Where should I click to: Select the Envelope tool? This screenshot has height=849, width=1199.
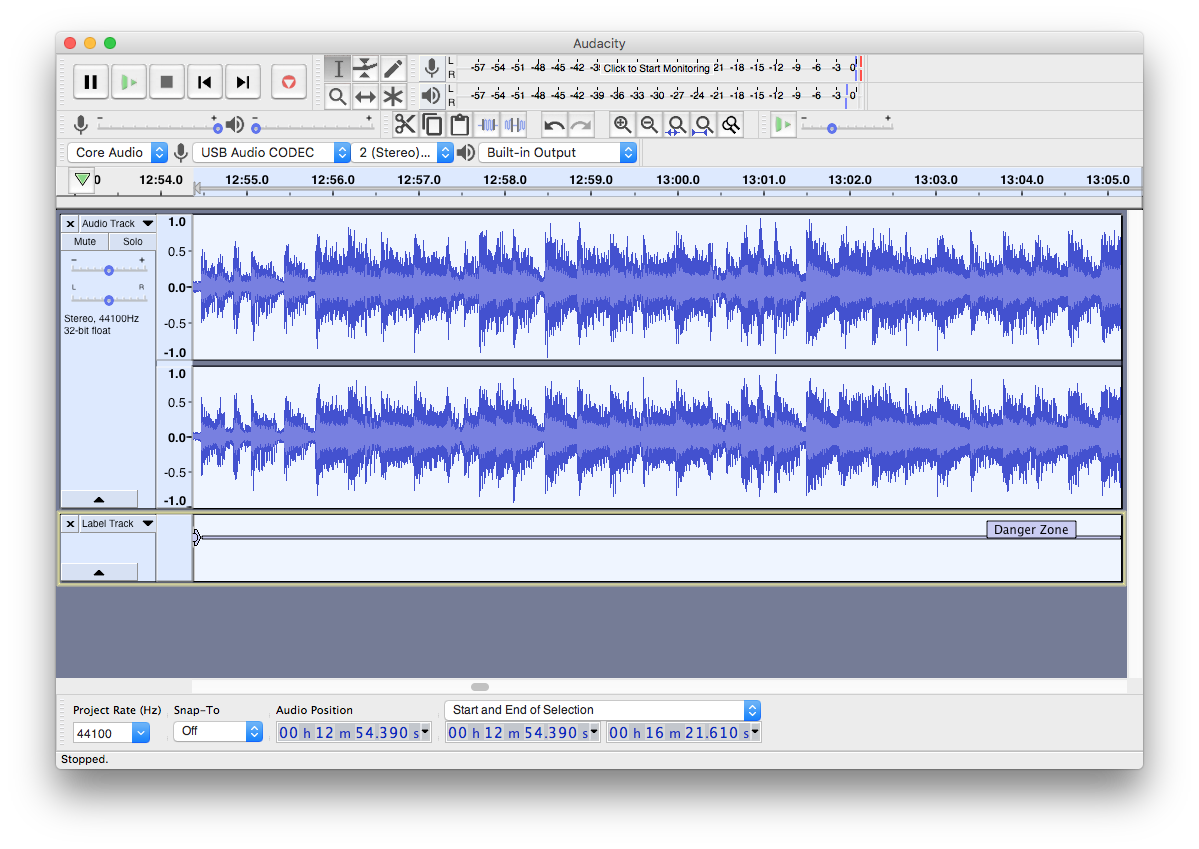click(x=365, y=68)
